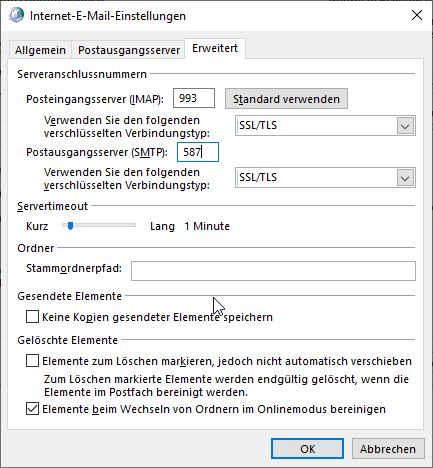Open the SMTP encryption type SSL/TLS dropdown
Viewport: 433px width, 468px height.
tap(325, 177)
